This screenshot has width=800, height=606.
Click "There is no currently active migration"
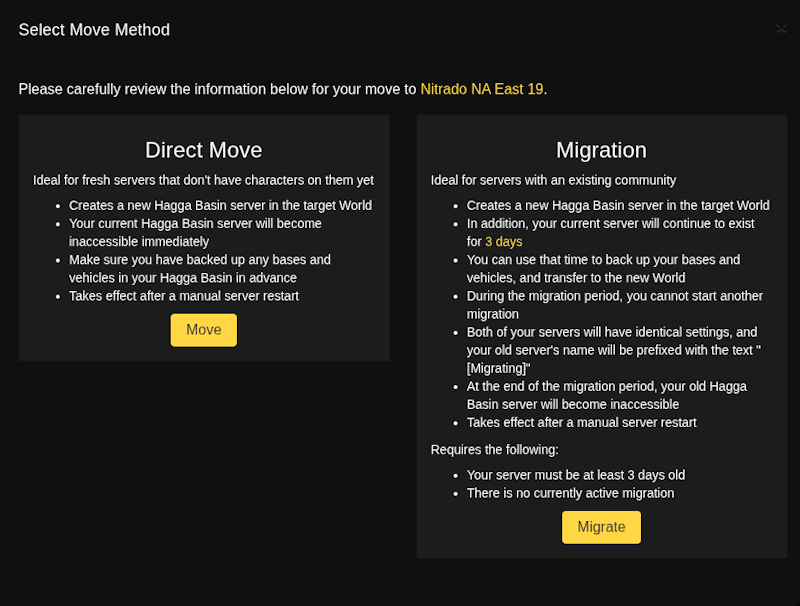coord(570,493)
